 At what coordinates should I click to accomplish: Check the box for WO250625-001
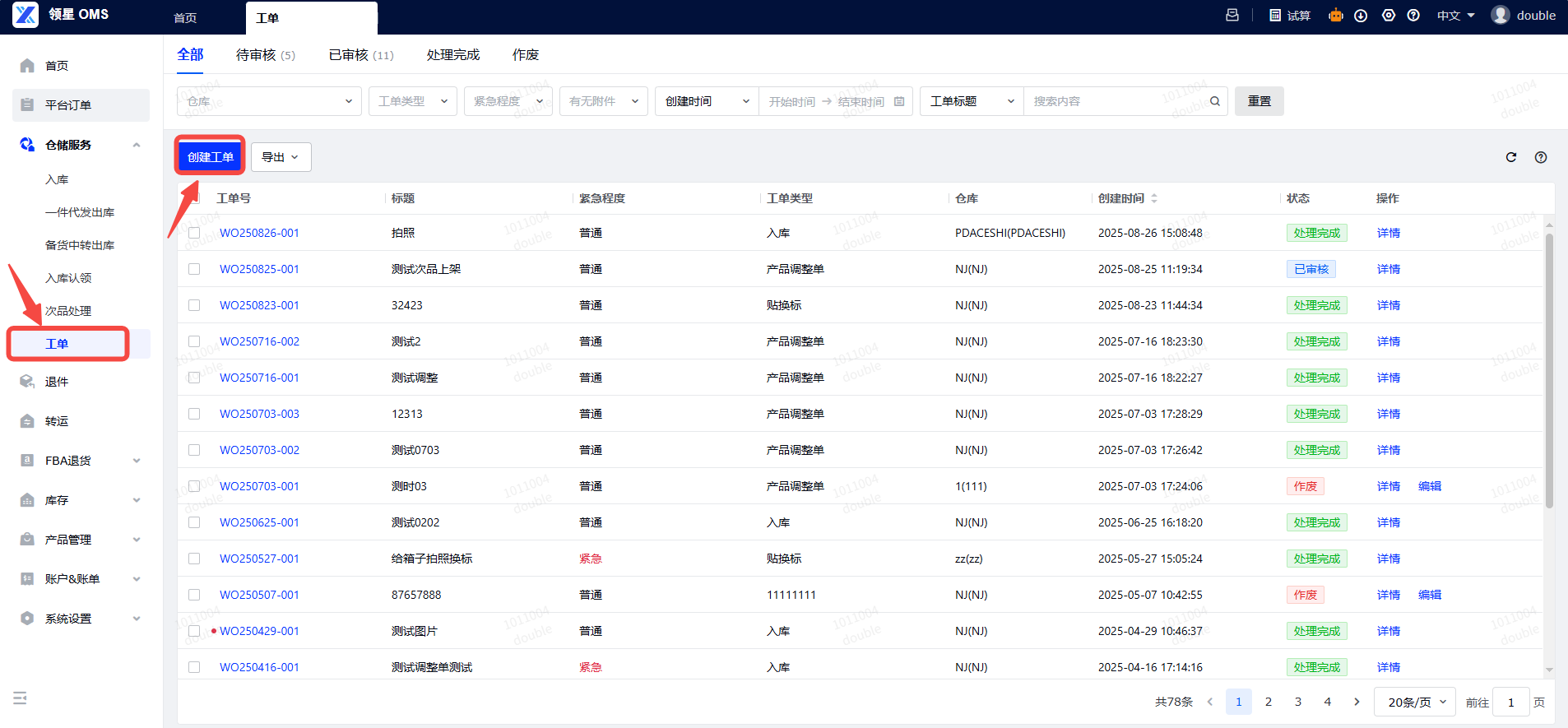pos(194,522)
